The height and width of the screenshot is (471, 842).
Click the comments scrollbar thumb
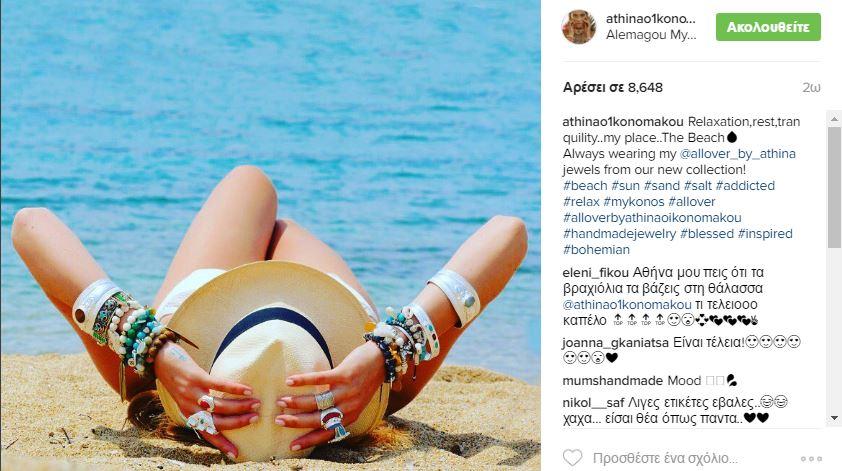coord(834,187)
